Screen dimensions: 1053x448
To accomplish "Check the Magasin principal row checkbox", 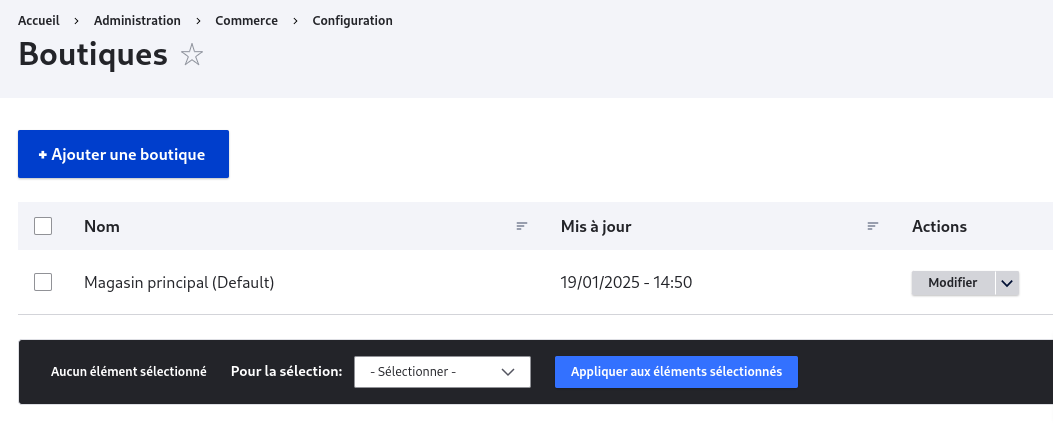I will coord(43,283).
